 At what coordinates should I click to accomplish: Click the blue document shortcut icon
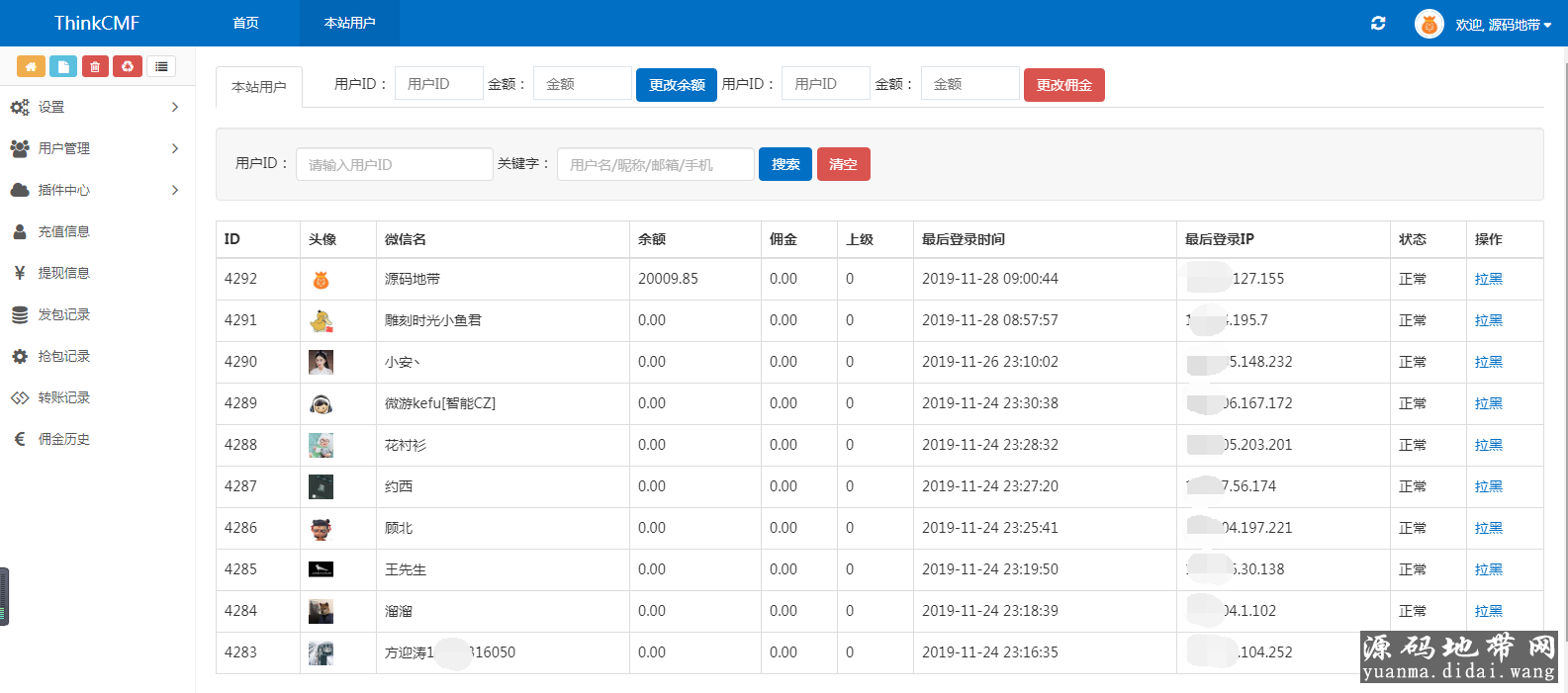[63, 66]
